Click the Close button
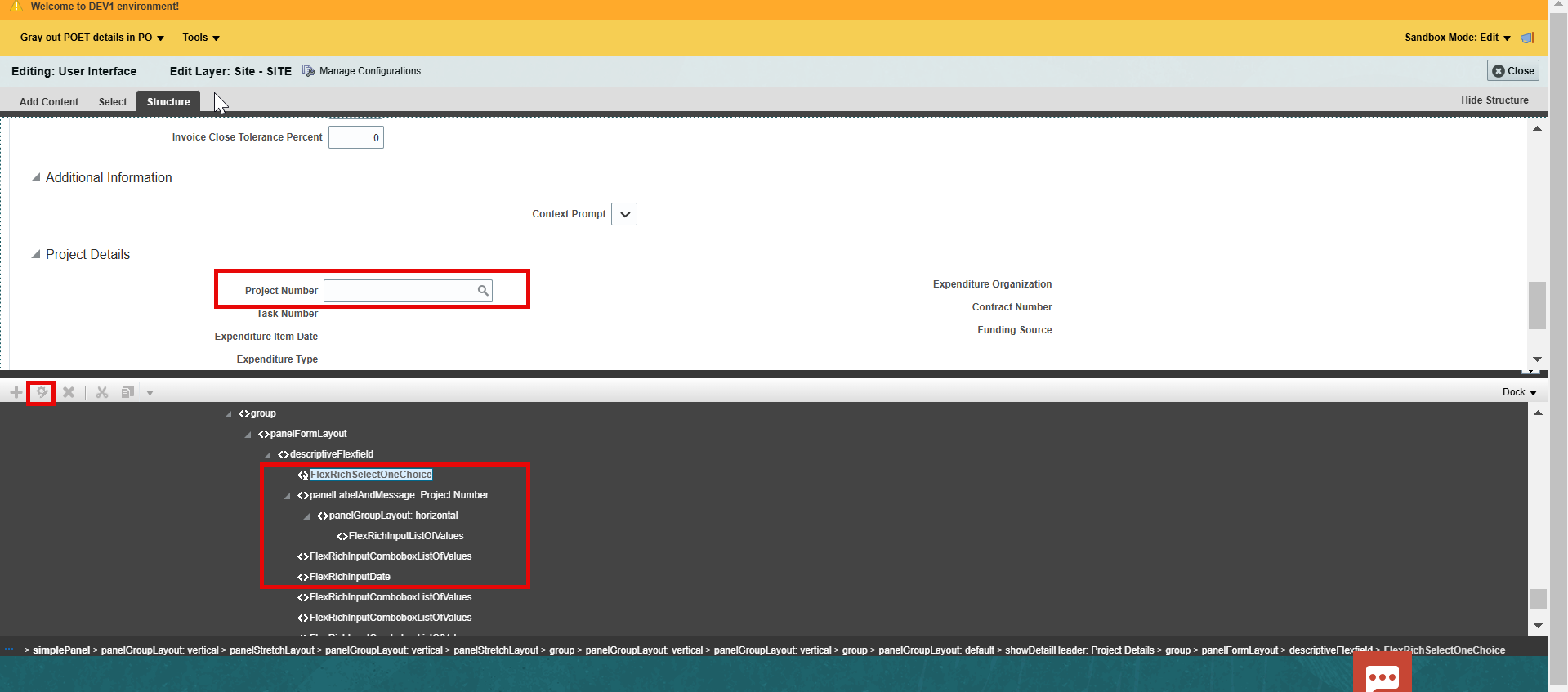The width and height of the screenshot is (1568, 692). pos(1513,71)
